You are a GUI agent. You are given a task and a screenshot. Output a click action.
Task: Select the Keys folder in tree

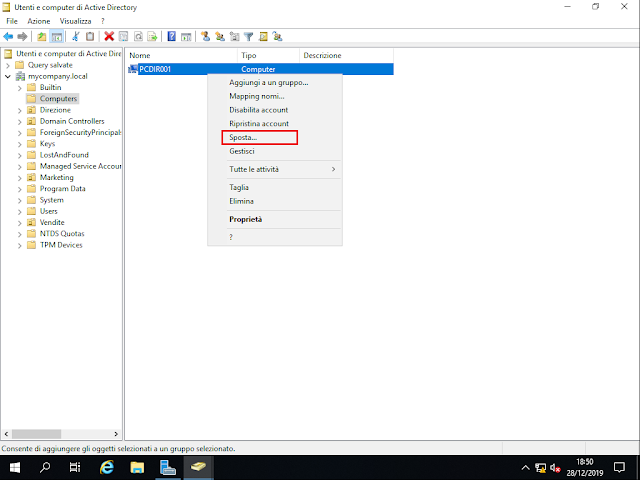(x=47, y=144)
